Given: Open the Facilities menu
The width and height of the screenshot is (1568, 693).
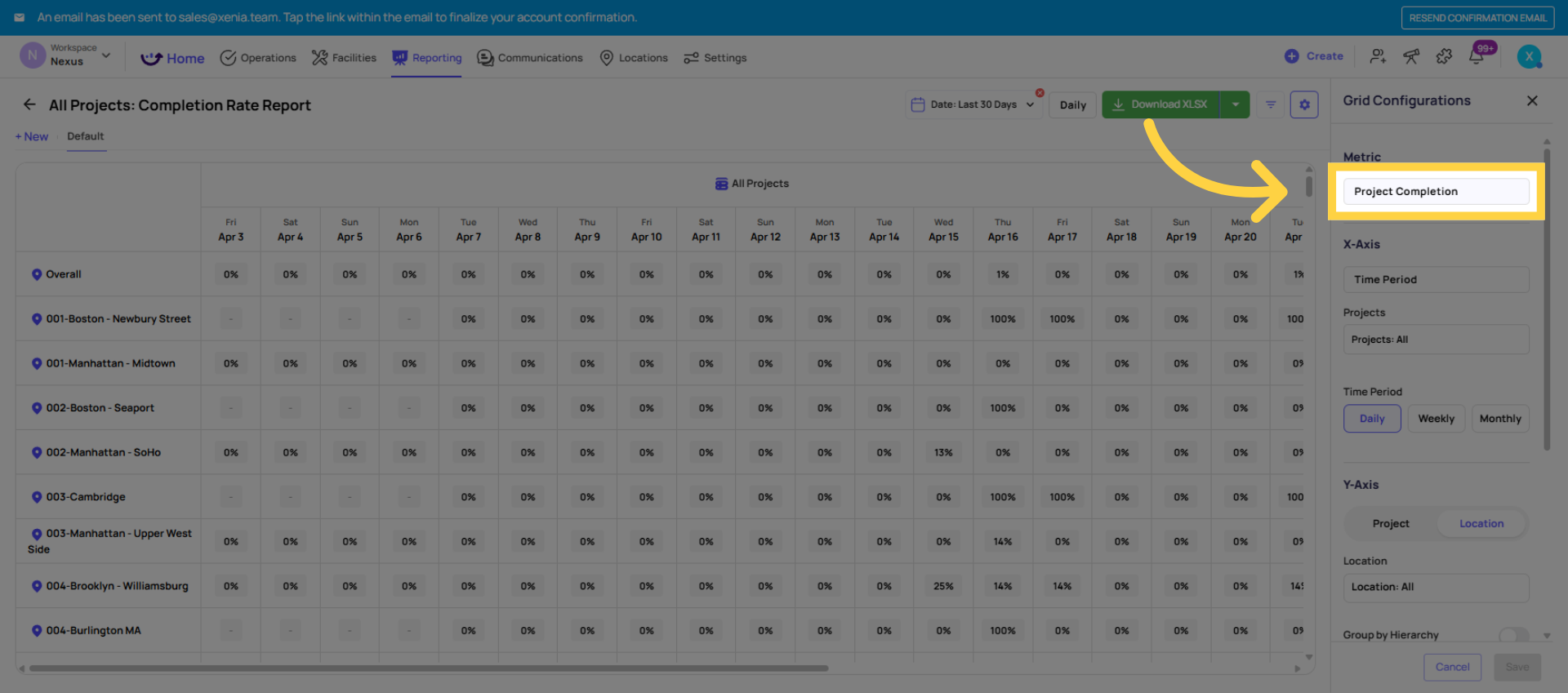Looking at the screenshot, I should click(x=344, y=58).
